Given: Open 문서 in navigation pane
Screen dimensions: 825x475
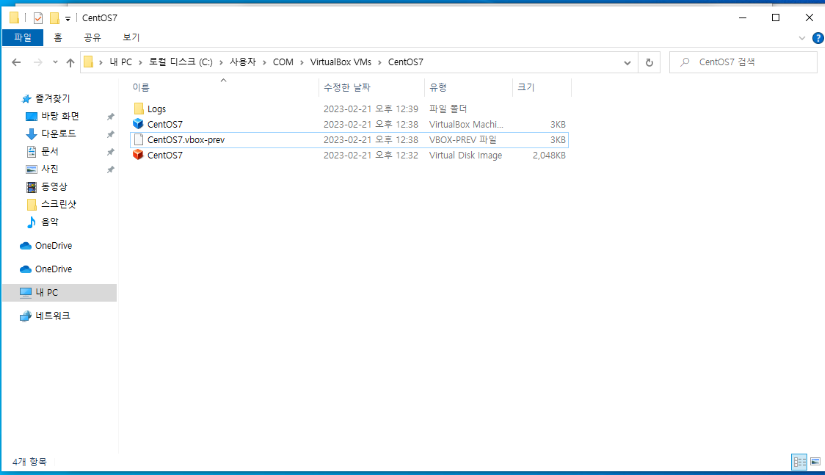Looking at the screenshot, I should 49,151.
